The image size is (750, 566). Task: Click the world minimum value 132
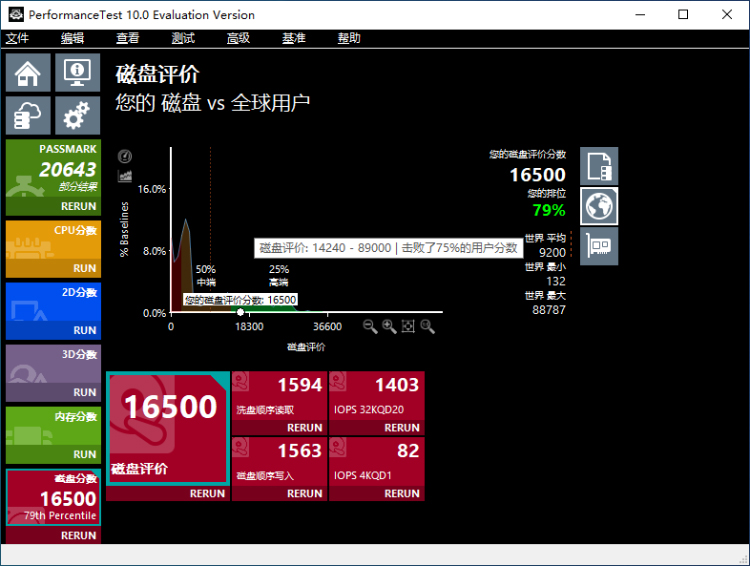[x=556, y=281]
